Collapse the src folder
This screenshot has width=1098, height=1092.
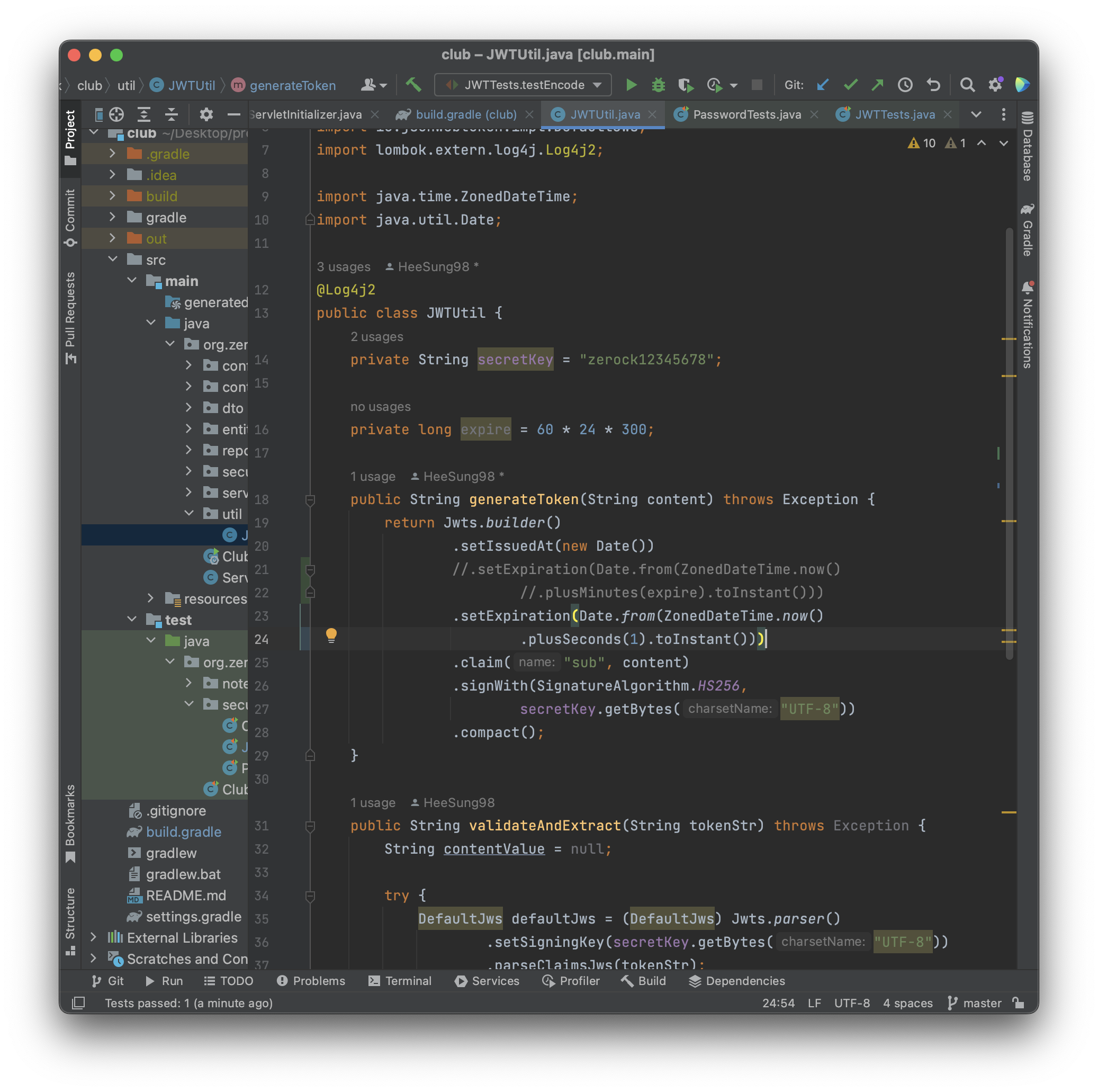113,260
